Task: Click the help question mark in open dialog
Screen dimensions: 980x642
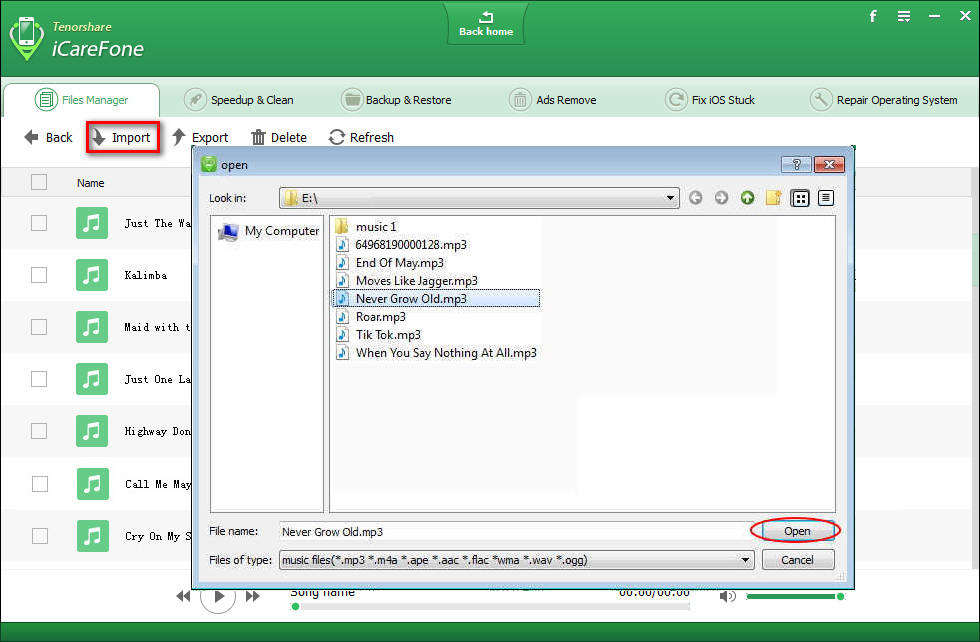Action: point(796,164)
